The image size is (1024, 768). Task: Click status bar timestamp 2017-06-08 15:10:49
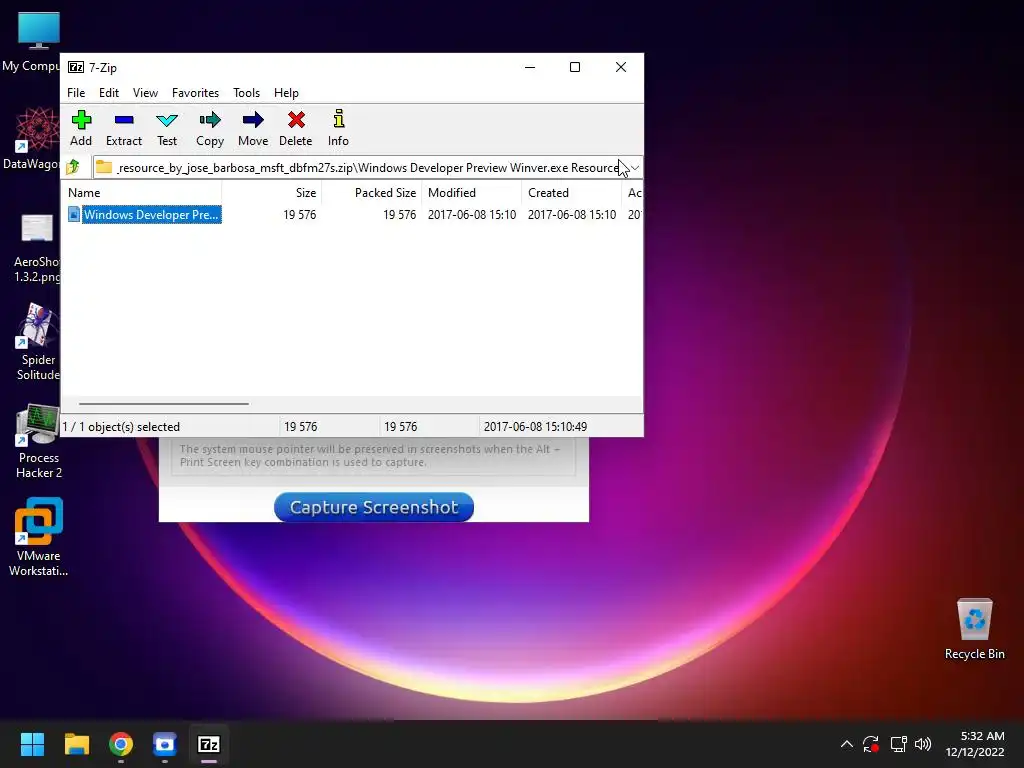(x=535, y=426)
